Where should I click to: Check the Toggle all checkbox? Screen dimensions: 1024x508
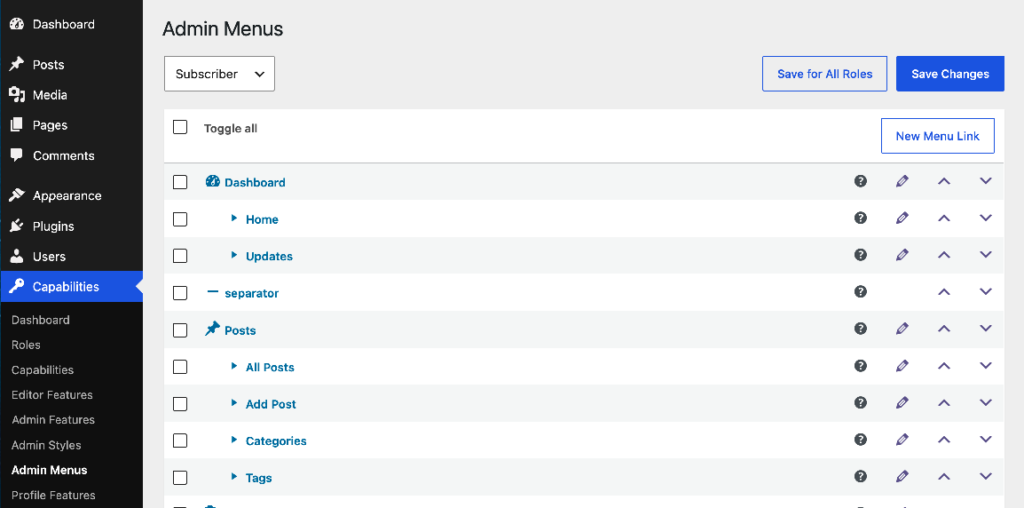(x=180, y=127)
